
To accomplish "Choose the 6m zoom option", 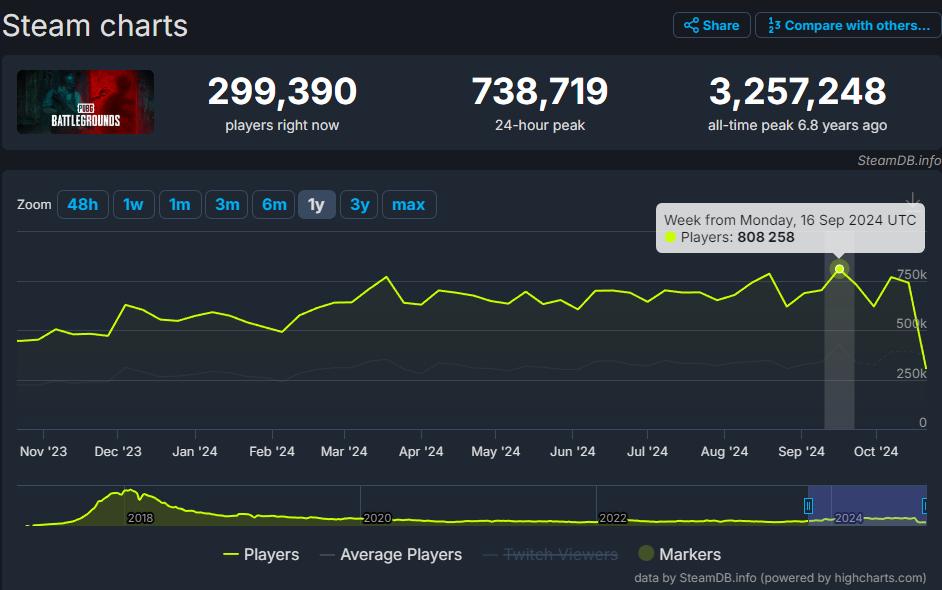I will [x=274, y=205].
